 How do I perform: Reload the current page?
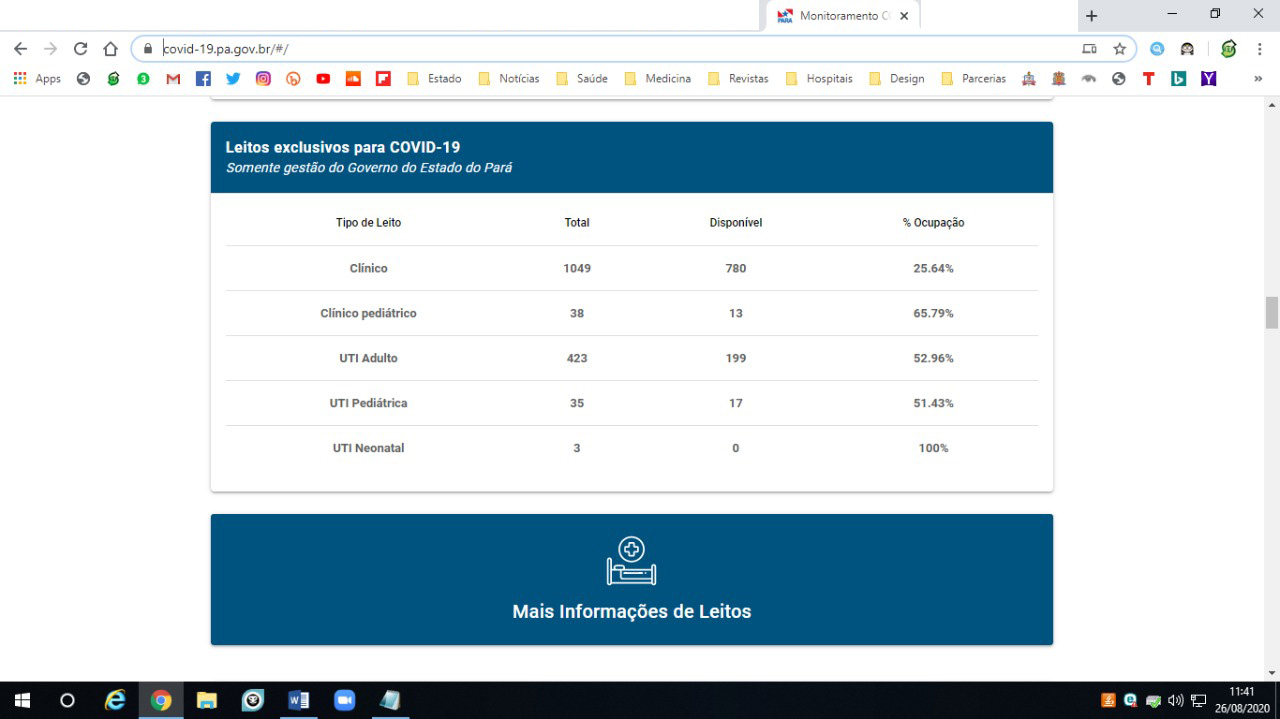pyautogui.click(x=81, y=49)
